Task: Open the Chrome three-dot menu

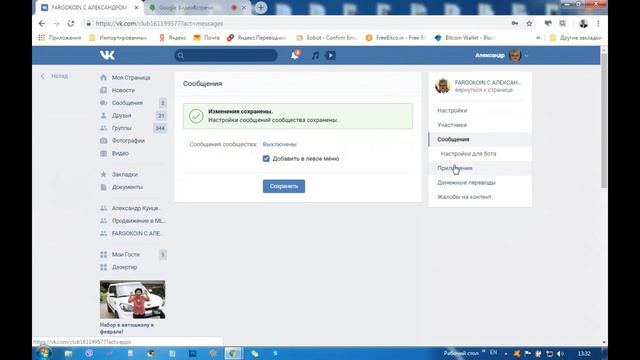Action: [x=598, y=24]
